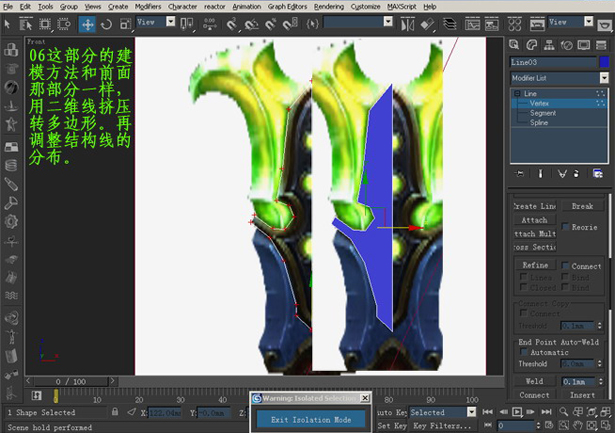The width and height of the screenshot is (615, 433).
Task: Choose Rectangular Selection Region tool
Action: [45, 24]
